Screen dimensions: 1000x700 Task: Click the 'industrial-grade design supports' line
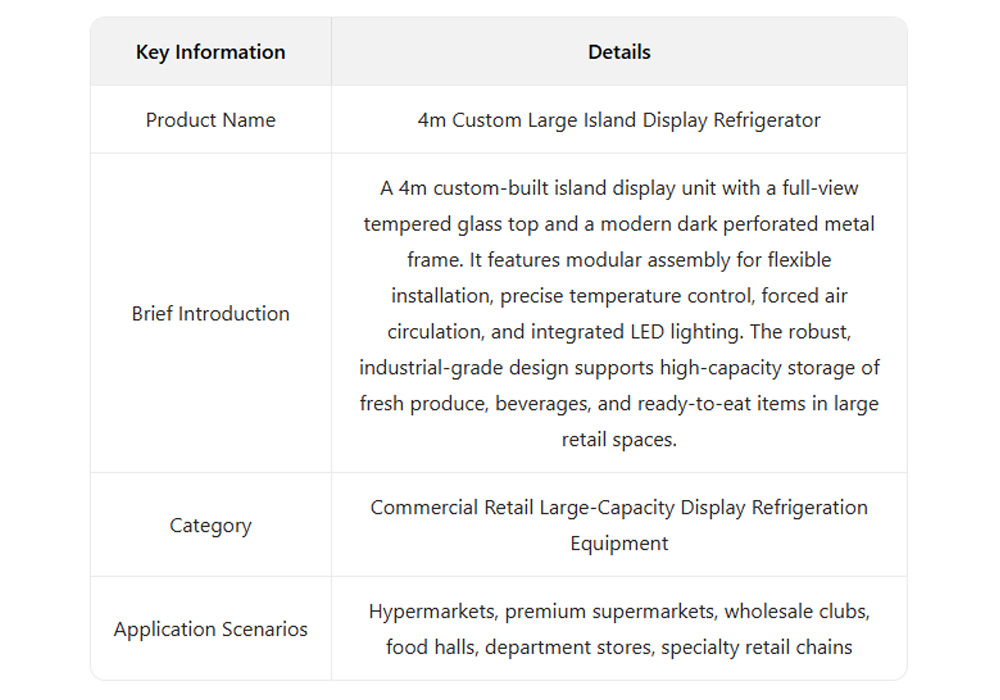(619, 367)
